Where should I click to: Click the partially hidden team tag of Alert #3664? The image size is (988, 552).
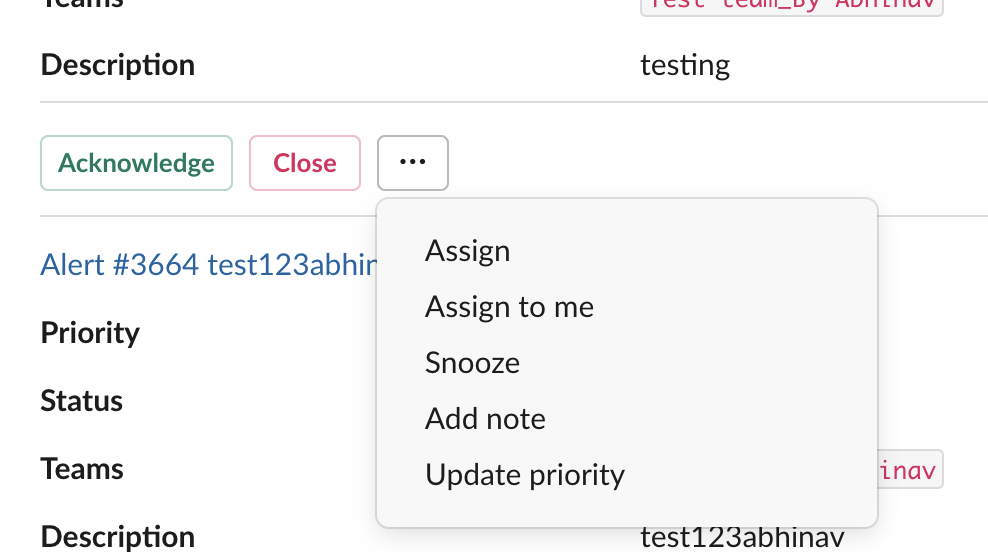pos(909,469)
